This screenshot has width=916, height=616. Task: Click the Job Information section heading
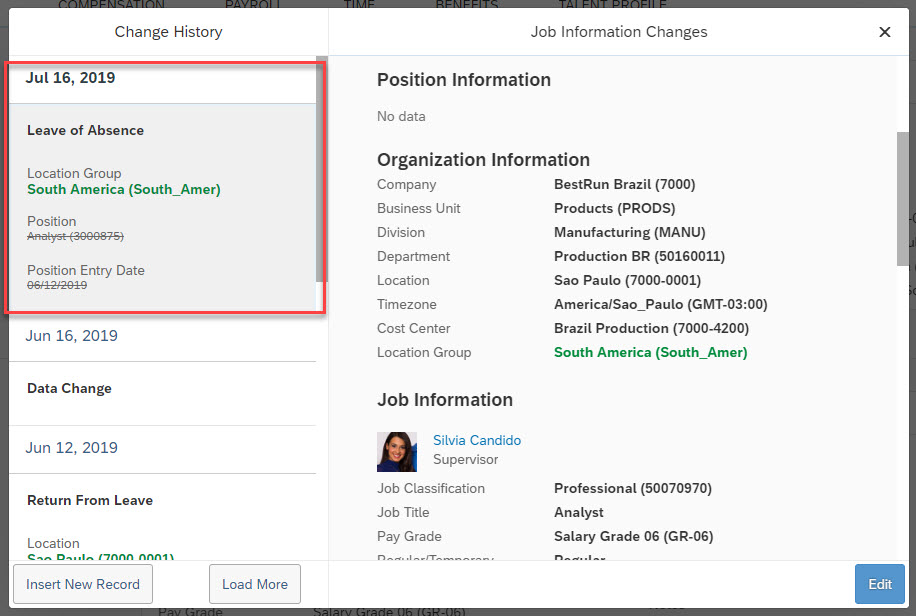[445, 400]
